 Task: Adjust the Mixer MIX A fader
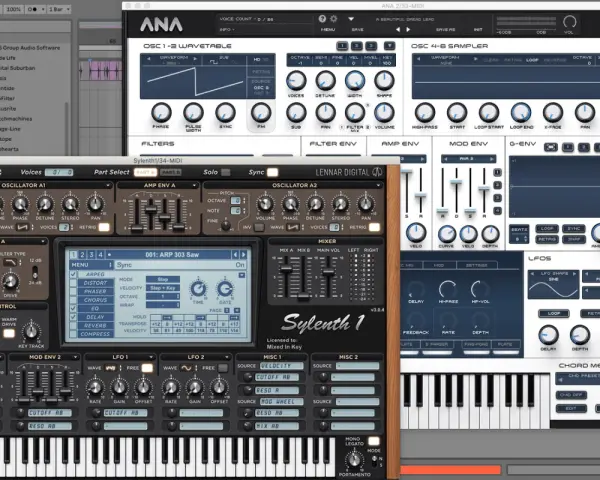coord(286,269)
